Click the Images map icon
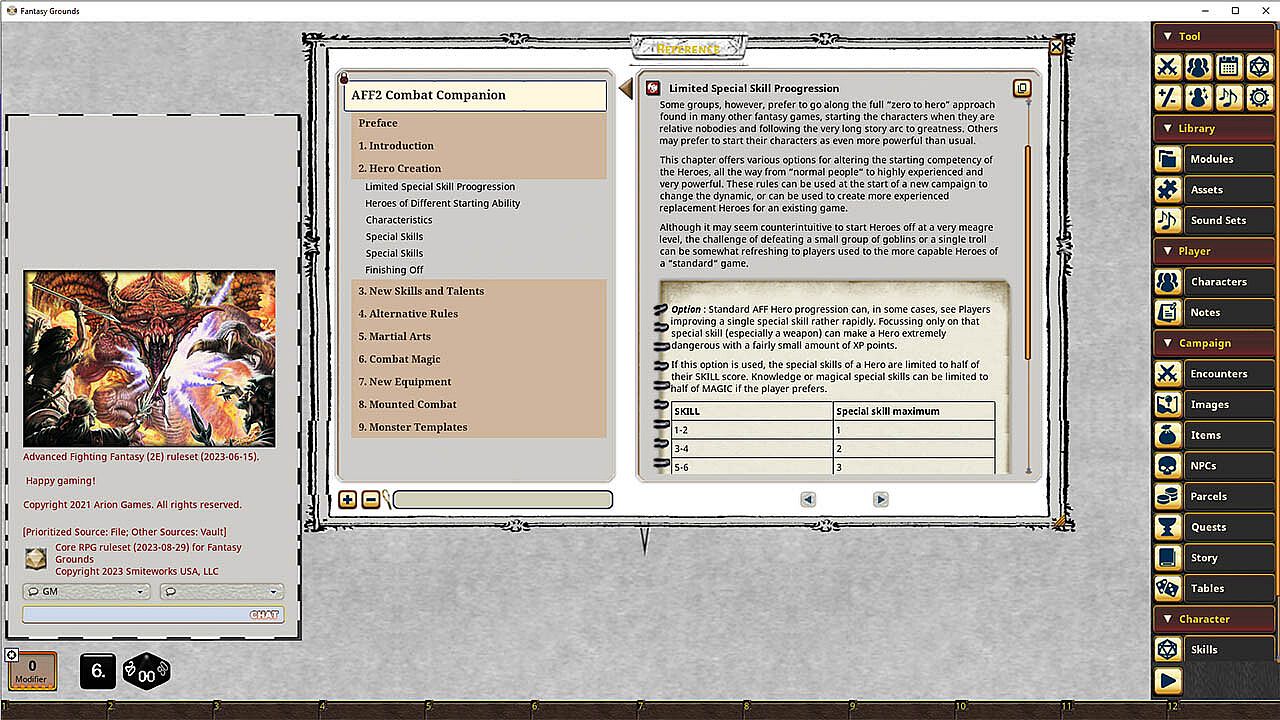 pos(1167,404)
